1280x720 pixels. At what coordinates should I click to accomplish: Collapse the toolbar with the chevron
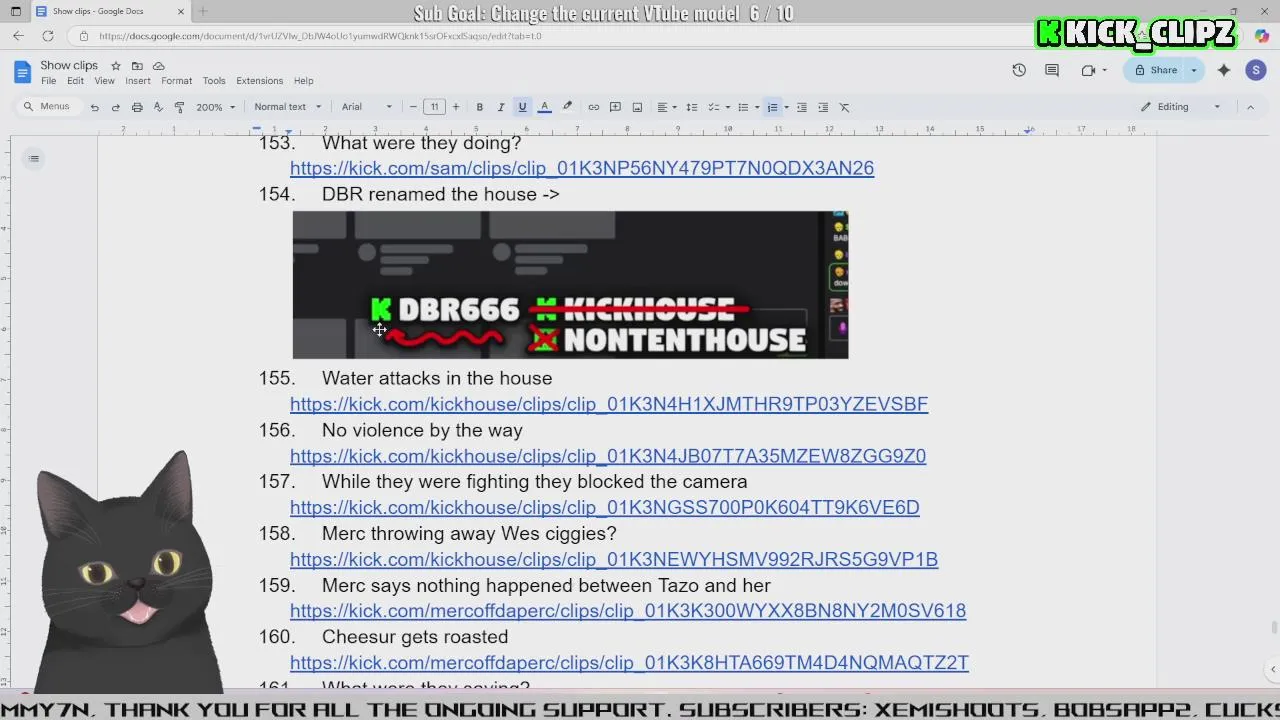tap(1250, 107)
